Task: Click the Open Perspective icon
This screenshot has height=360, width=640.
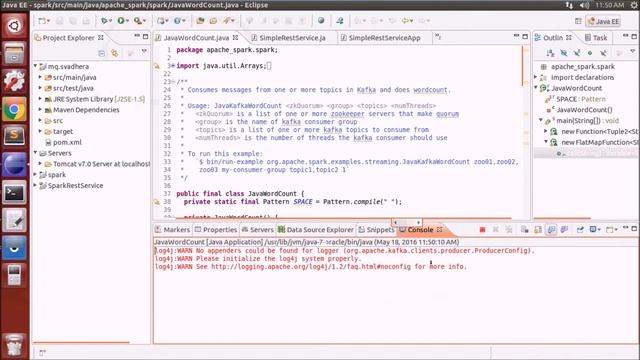Action: [578, 21]
